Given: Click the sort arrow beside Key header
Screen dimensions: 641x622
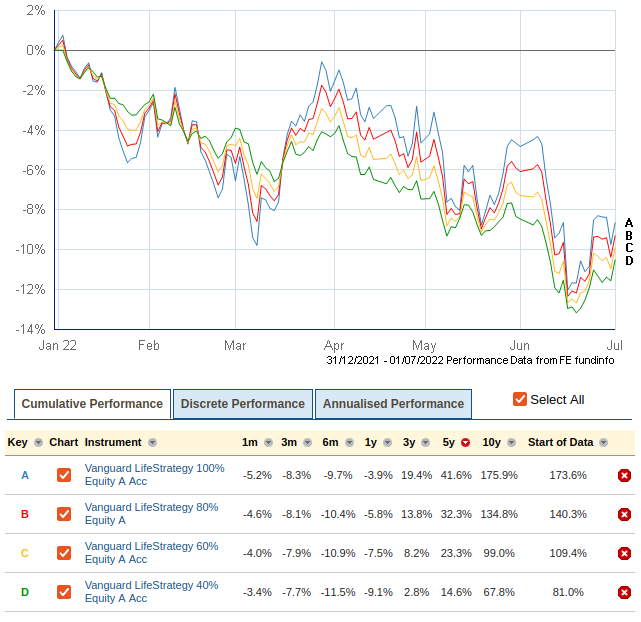Looking at the screenshot, I should coord(38,443).
